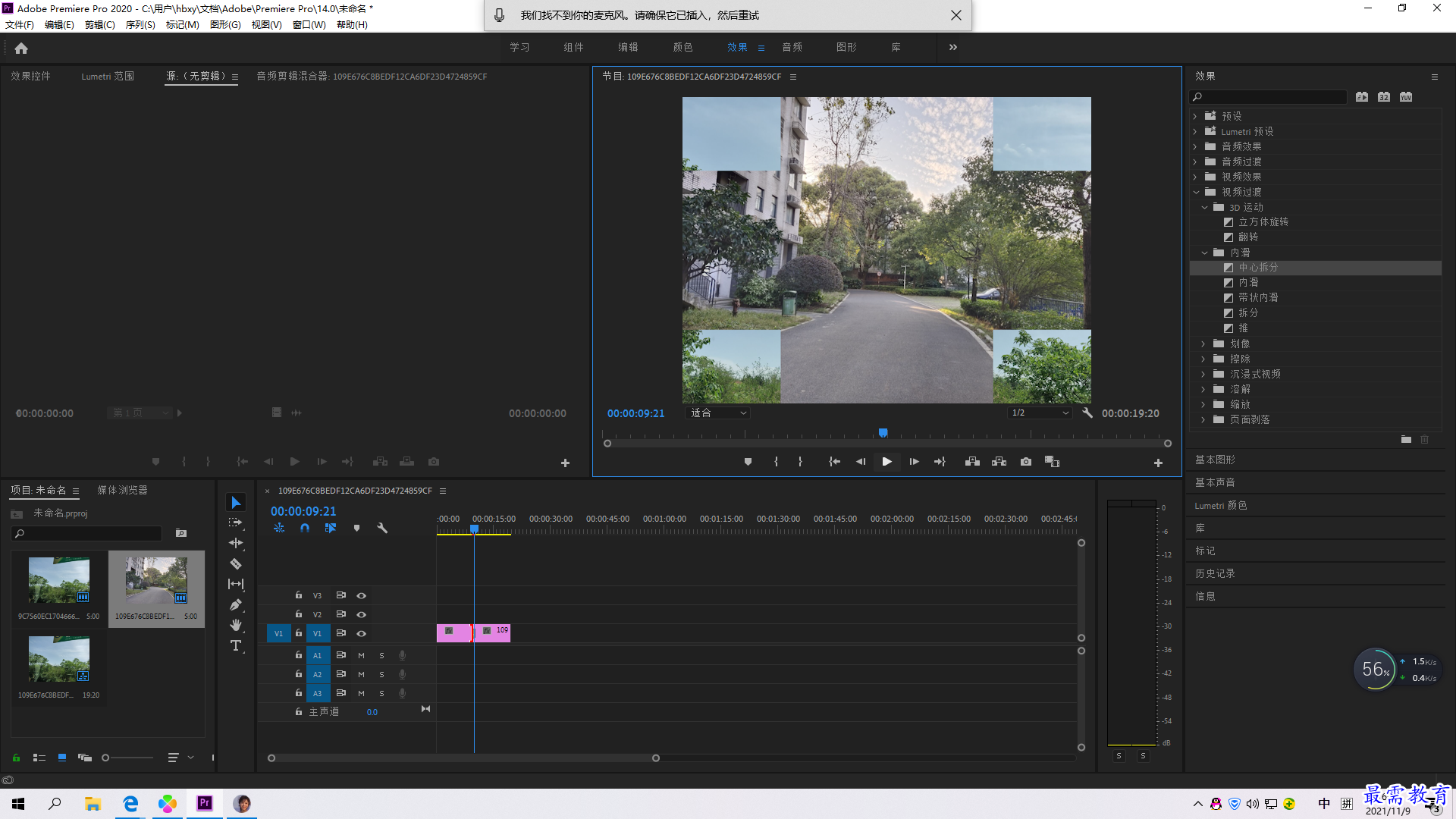Toggle V1 track visibility eye
The image size is (1456, 819).
(362, 634)
